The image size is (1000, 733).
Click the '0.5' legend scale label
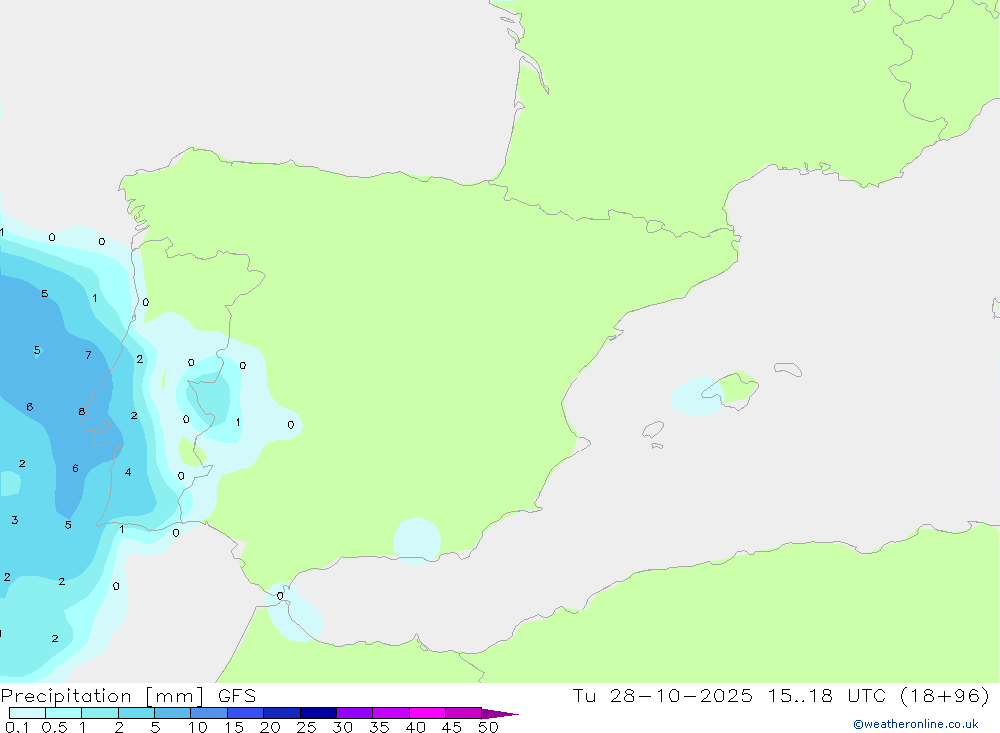point(54,727)
